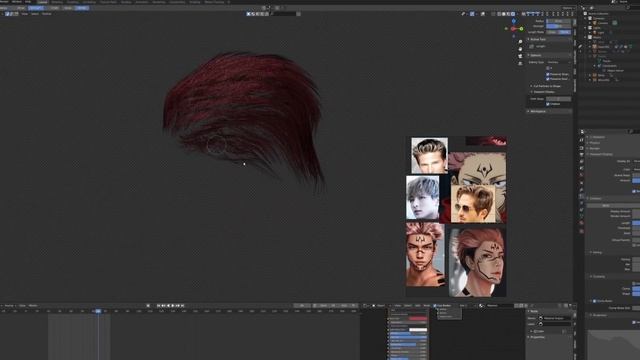Jump to the timeline end frame
This screenshot has width=640, height=360.
(x=182, y=305)
